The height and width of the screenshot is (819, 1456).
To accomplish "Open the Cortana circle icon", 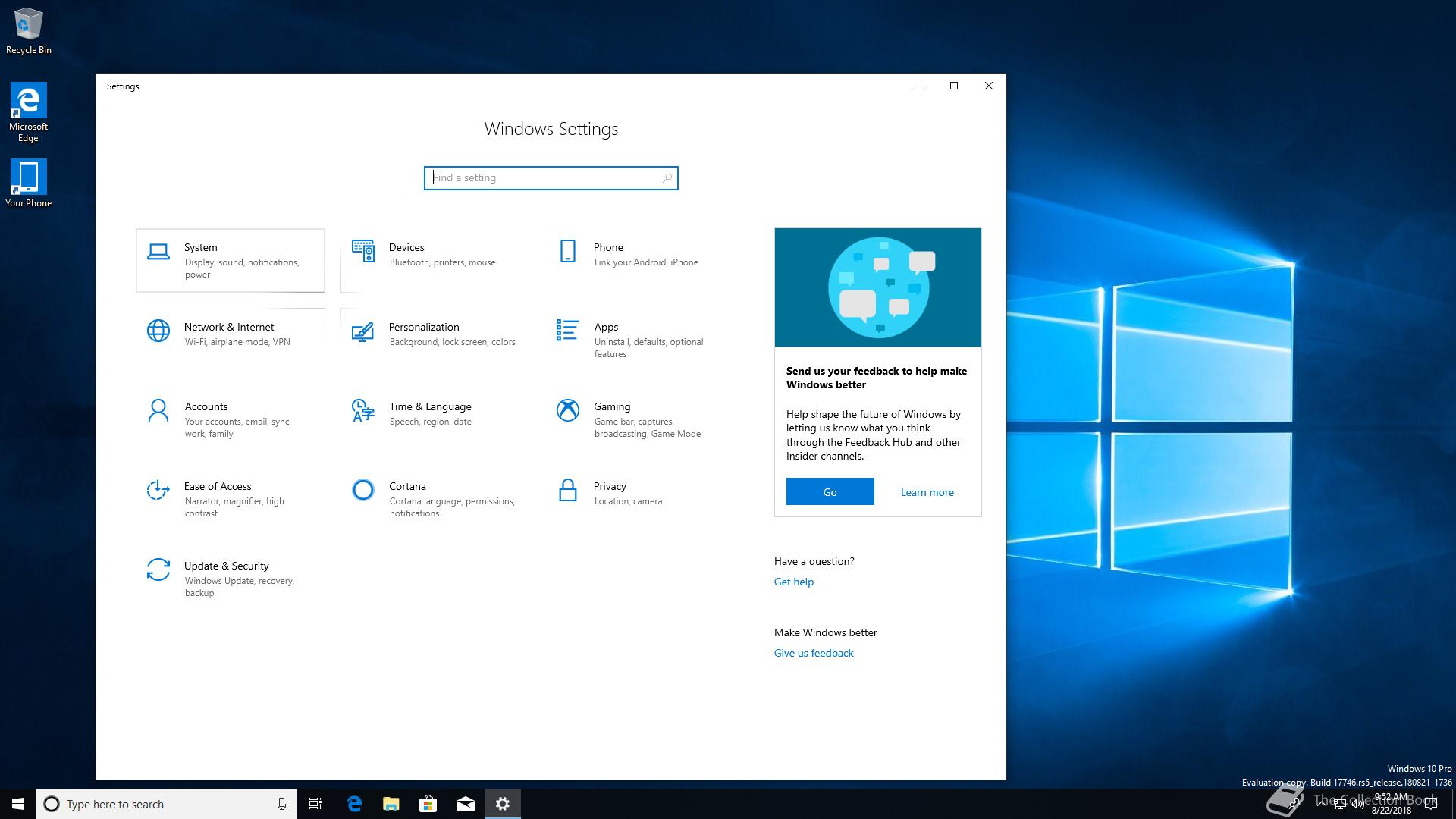I will (363, 490).
